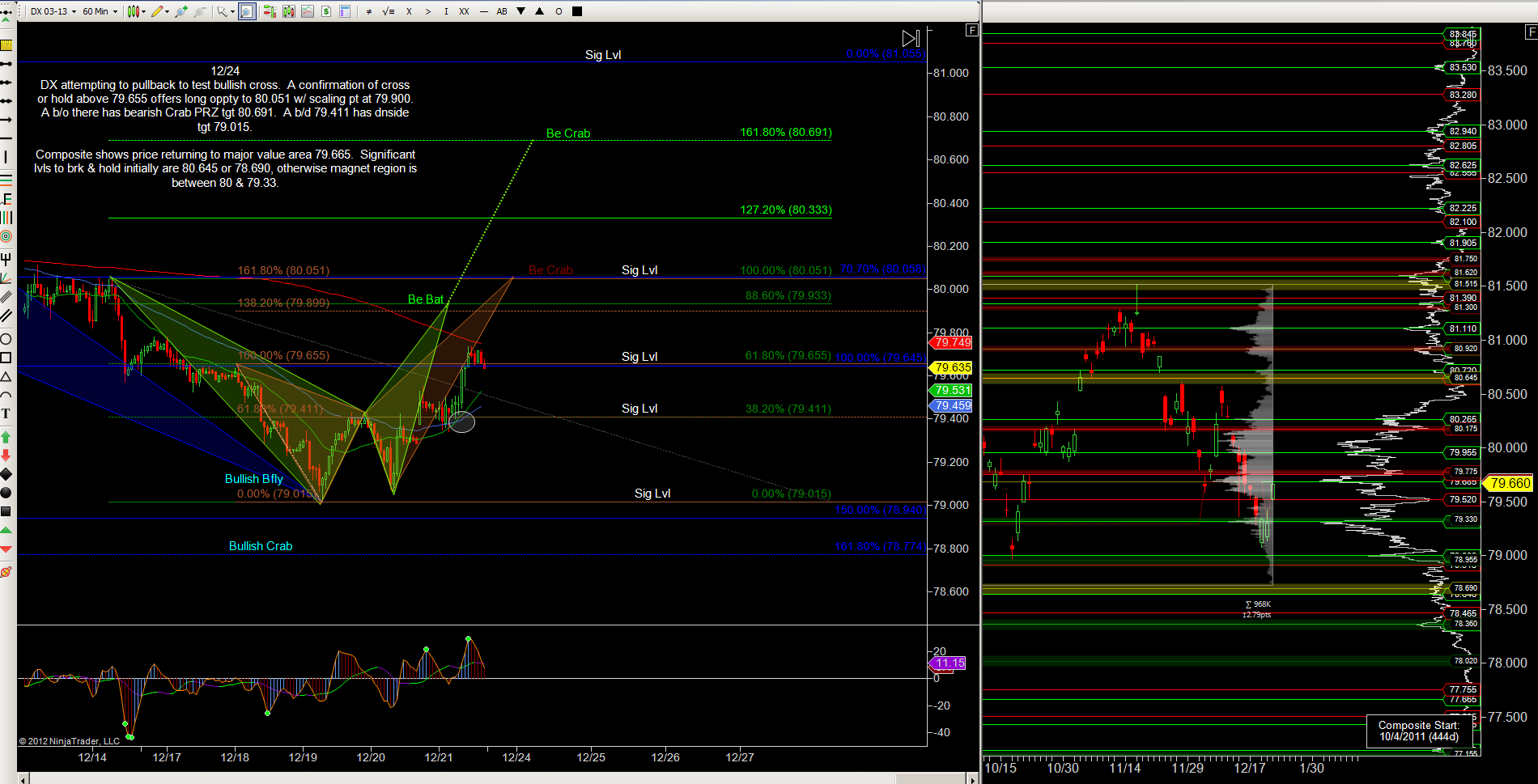Toggle the F button on left chart
This screenshot has height=784, width=1538.
pos(972,31)
